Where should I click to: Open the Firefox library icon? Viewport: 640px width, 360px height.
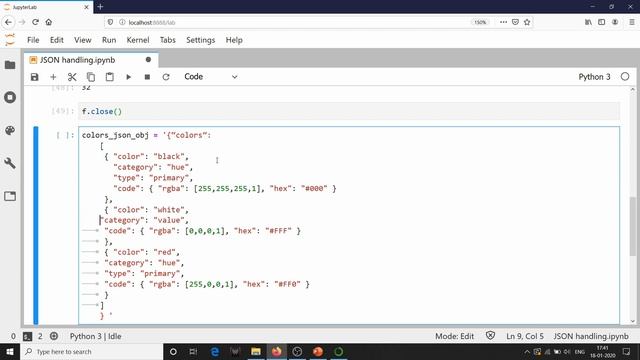coord(588,22)
